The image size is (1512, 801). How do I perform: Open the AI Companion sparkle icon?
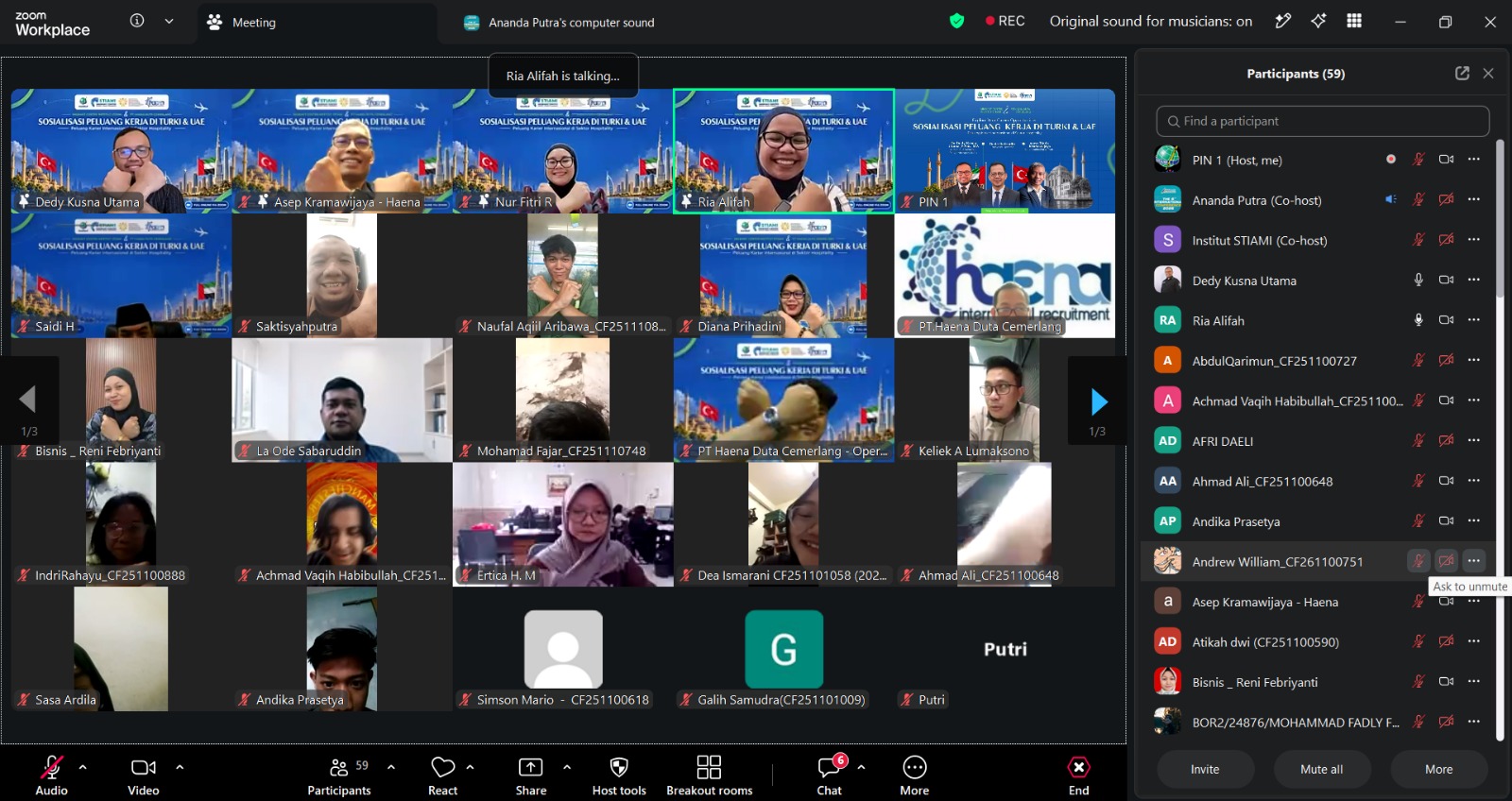tap(1318, 21)
